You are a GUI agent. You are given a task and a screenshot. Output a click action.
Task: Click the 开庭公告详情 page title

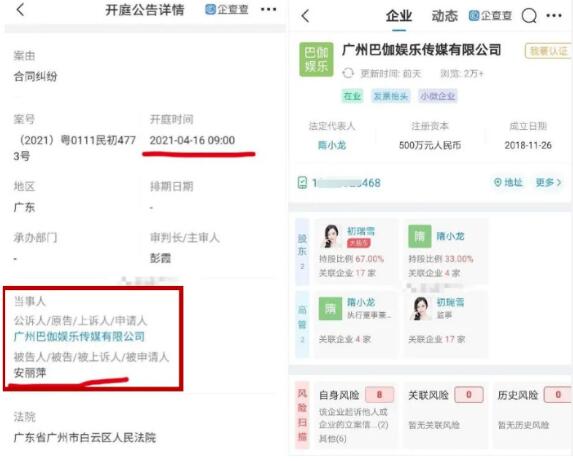(145, 10)
